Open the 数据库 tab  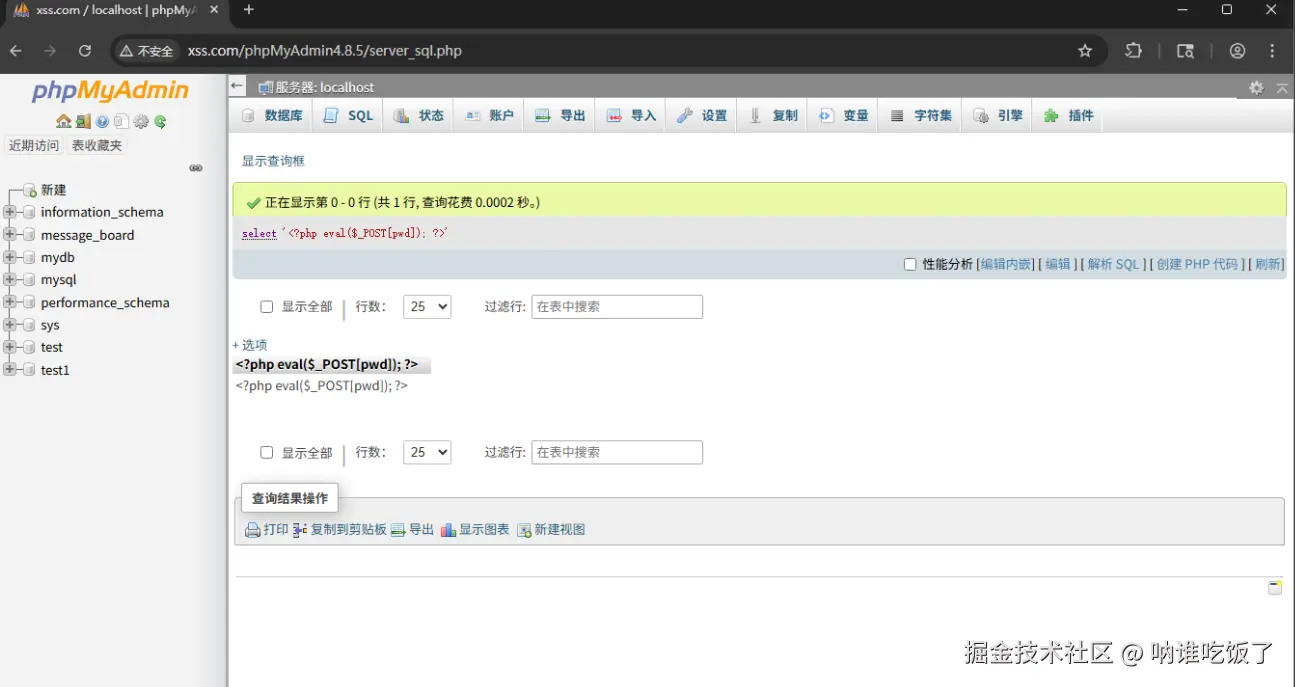(272, 116)
